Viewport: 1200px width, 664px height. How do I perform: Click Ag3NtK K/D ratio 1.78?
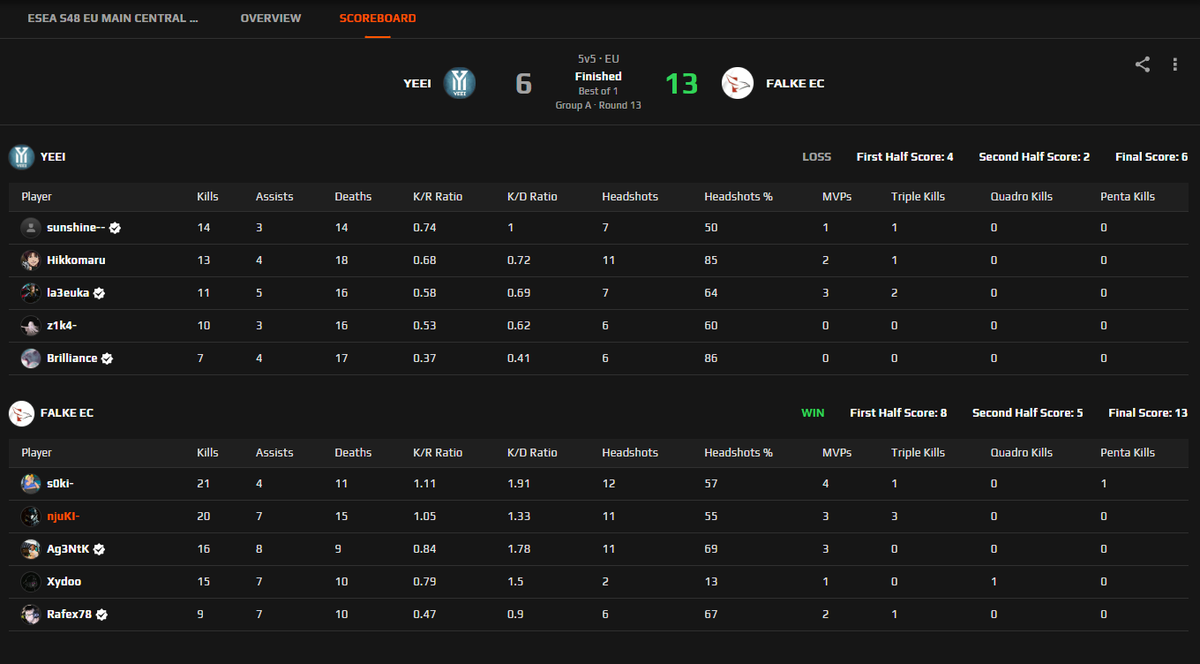[519, 549]
